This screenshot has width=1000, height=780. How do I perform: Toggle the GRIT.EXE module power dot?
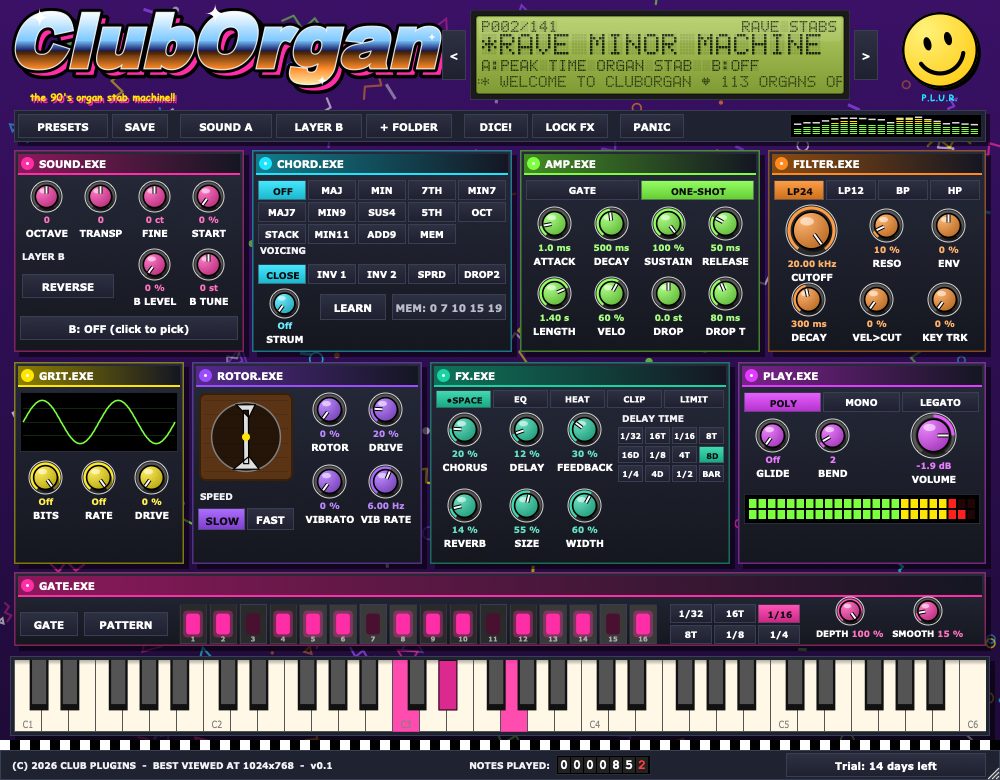click(27, 376)
